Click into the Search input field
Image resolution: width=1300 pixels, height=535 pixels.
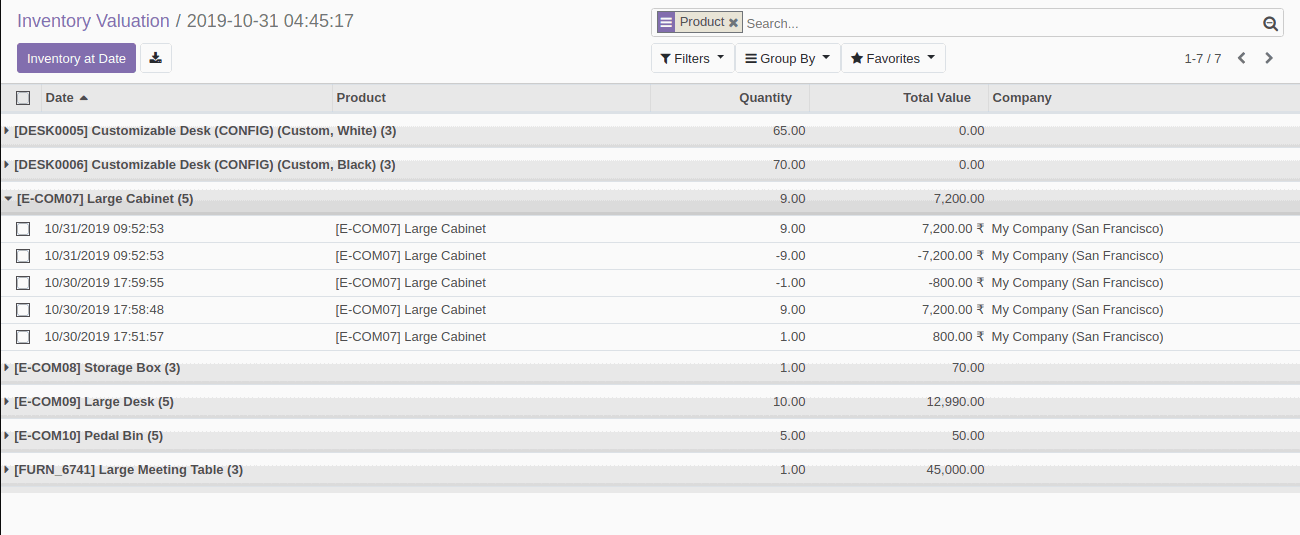[x=1000, y=23]
